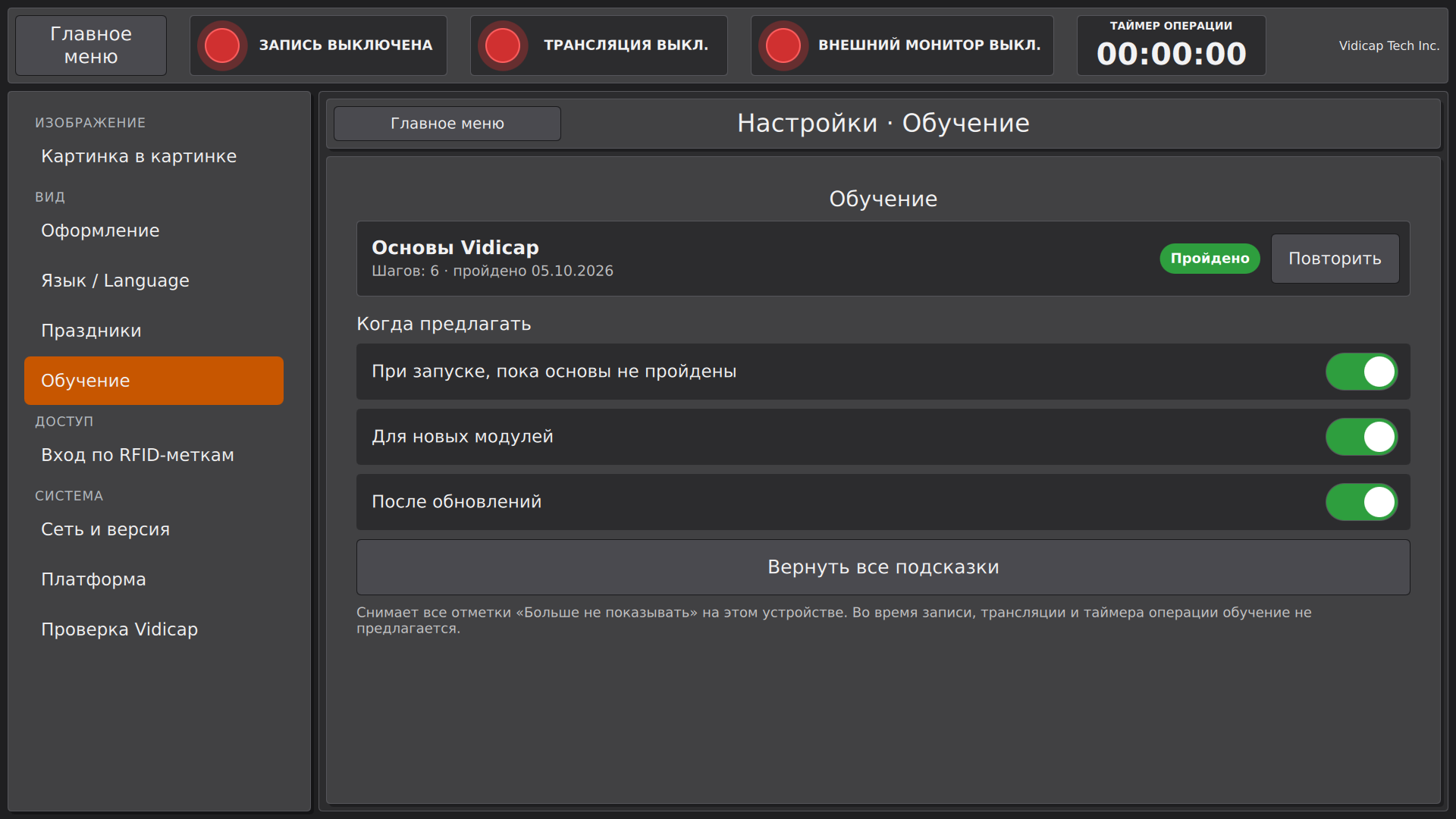
Task: Click "Главное меню" button beside the settings title
Action: coord(447,124)
